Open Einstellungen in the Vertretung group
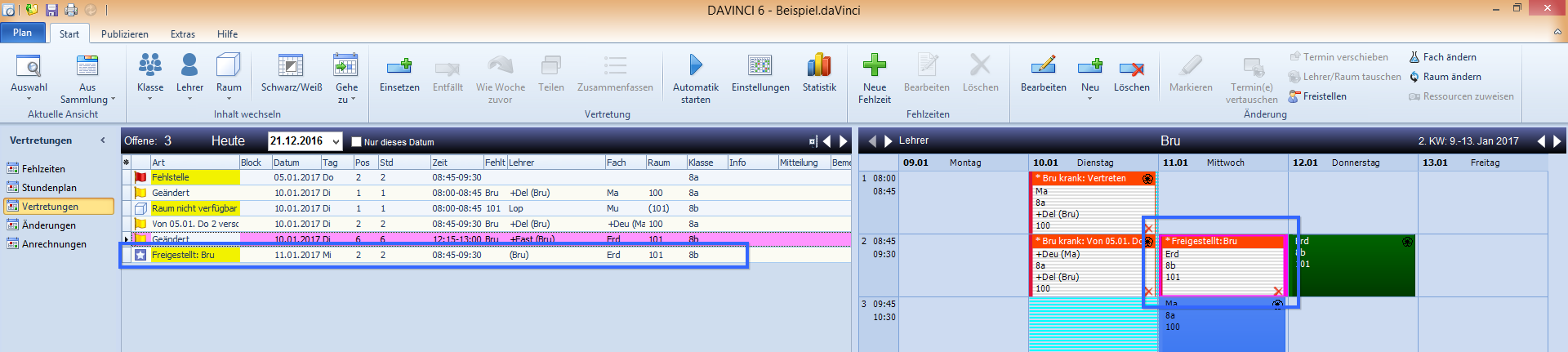 (760, 74)
